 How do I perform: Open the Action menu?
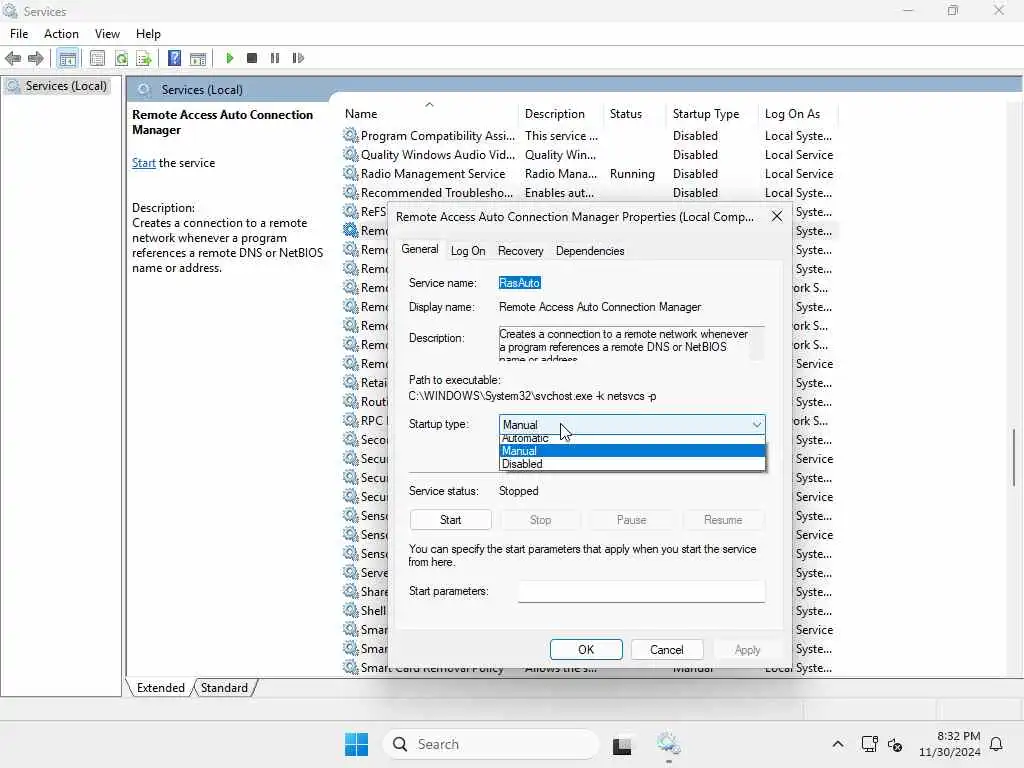coord(61,34)
